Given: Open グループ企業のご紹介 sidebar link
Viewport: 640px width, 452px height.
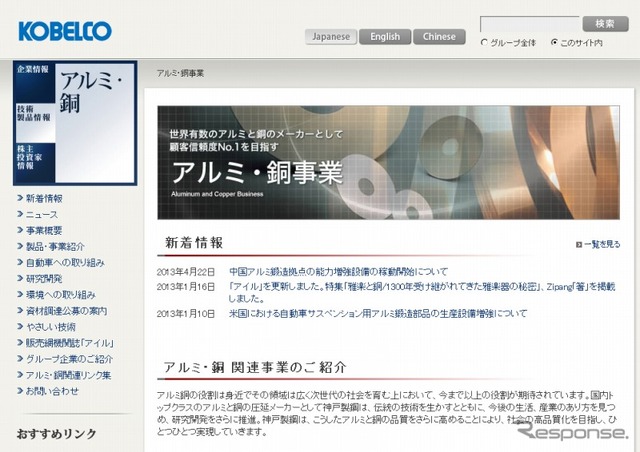Looking at the screenshot, I should click(x=69, y=359).
